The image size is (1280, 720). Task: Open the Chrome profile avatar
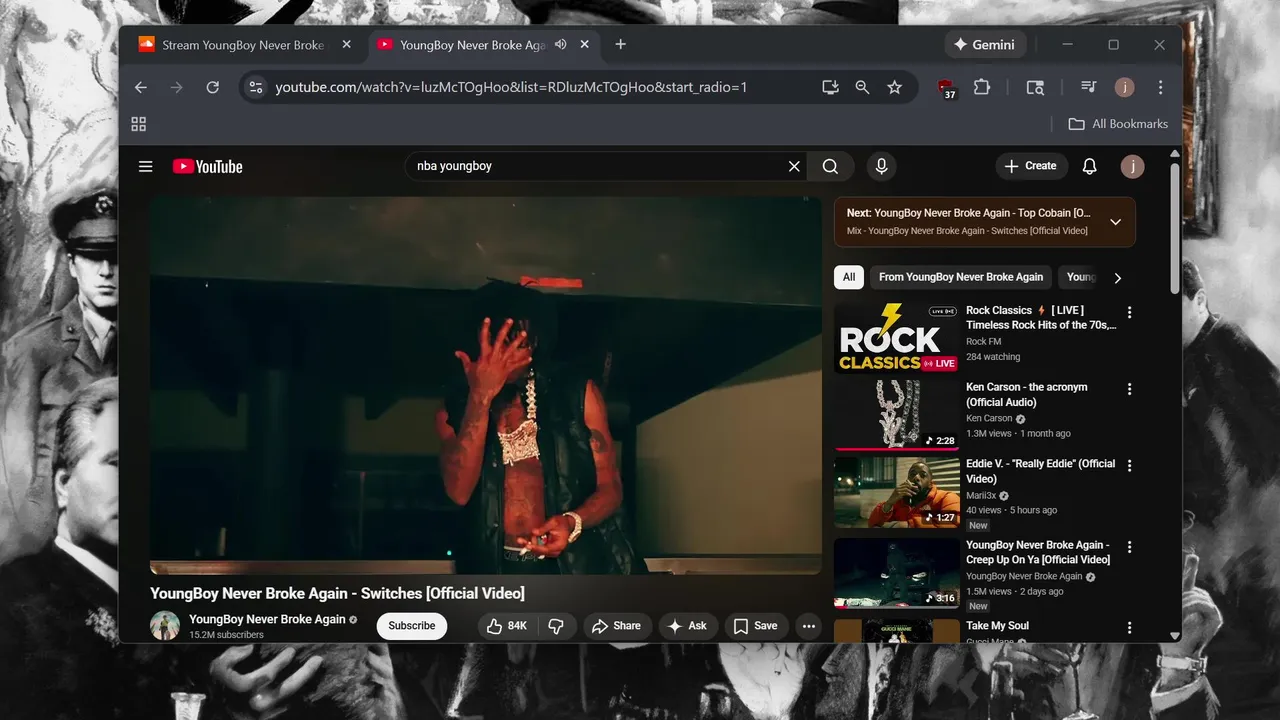[x=1124, y=87]
